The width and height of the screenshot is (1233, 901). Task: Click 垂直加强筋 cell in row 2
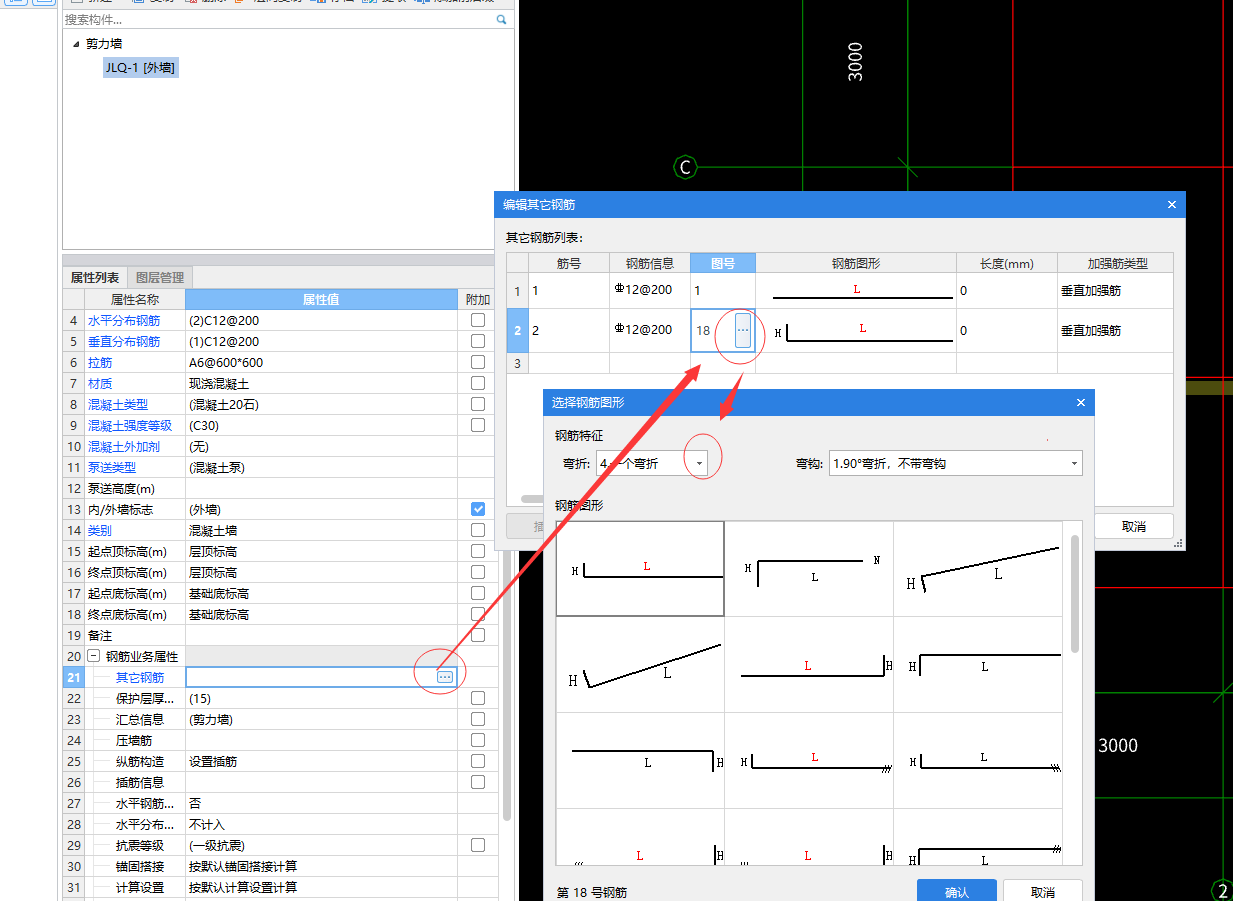tap(1116, 330)
